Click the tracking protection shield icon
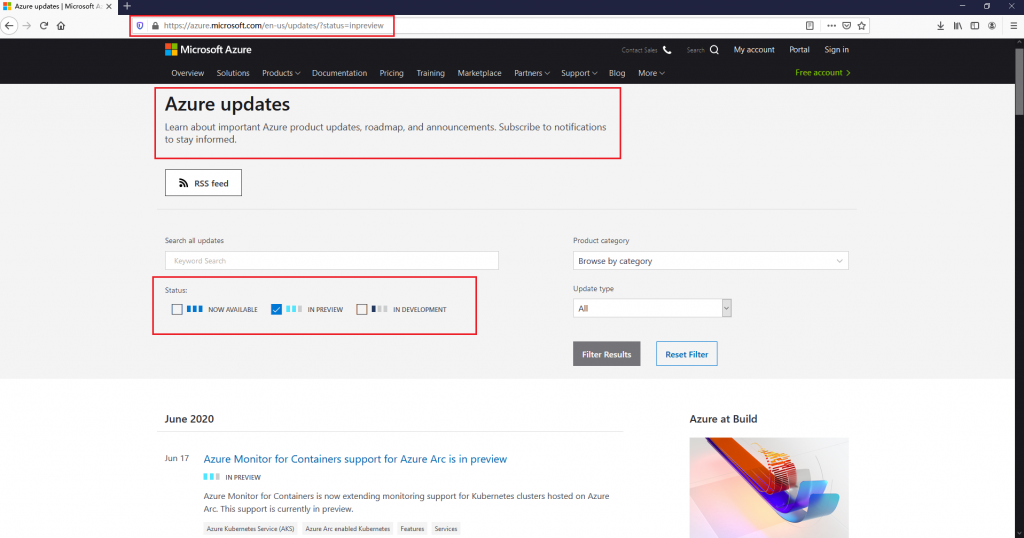Viewport: 1024px width, 538px height. pyautogui.click(x=140, y=25)
